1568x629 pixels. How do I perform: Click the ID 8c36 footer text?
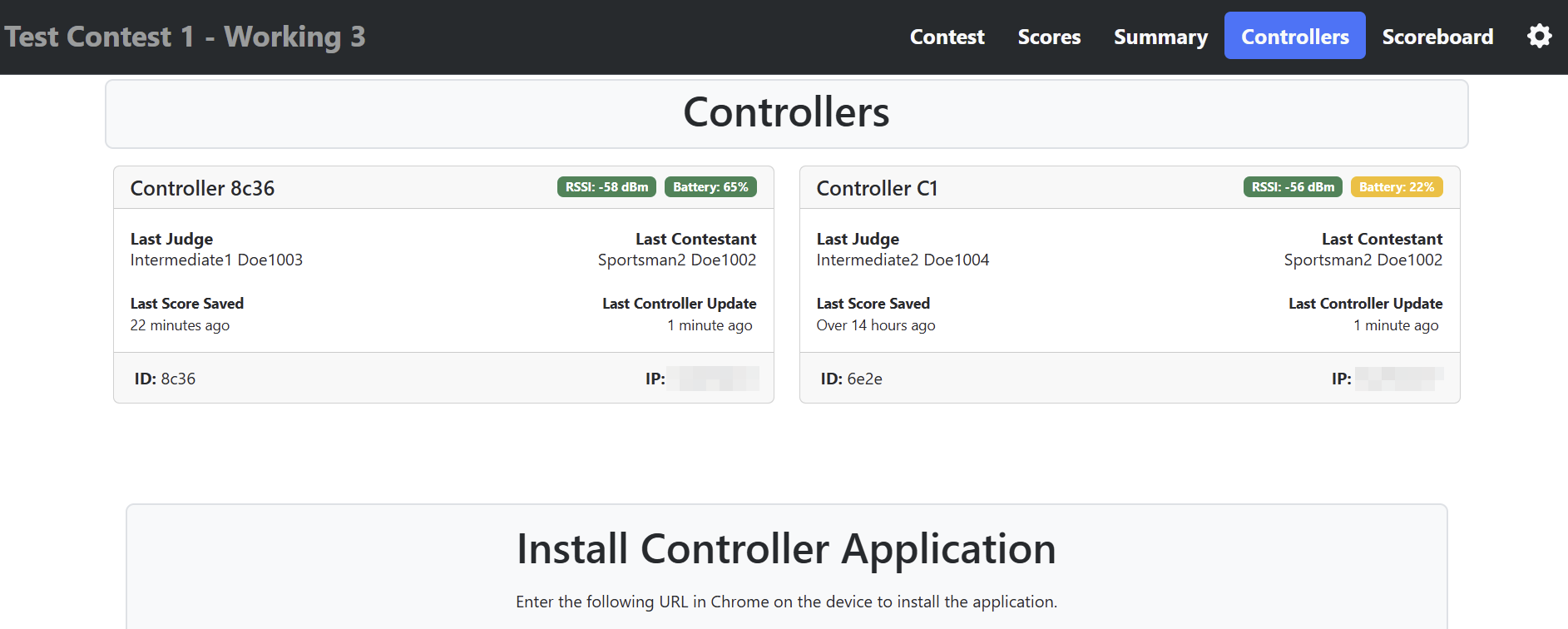[165, 379]
